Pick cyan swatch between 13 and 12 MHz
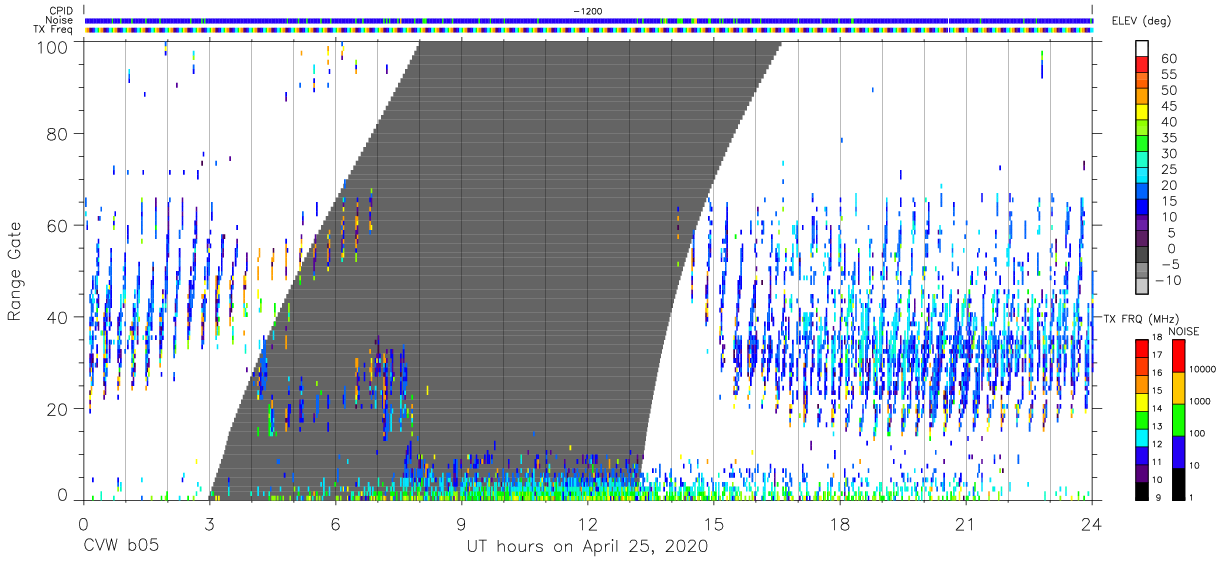 [x=1141, y=437]
